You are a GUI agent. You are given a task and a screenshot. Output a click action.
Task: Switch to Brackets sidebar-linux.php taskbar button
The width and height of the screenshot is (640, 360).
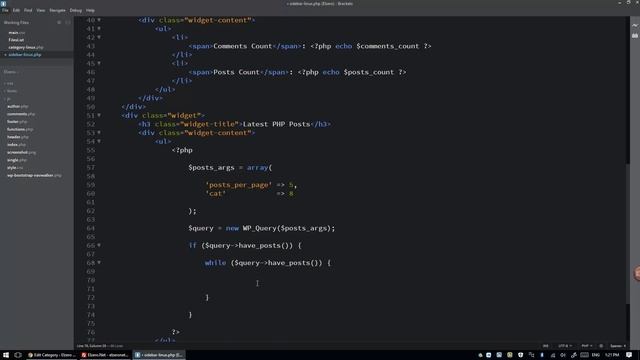click(x=159, y=355)
